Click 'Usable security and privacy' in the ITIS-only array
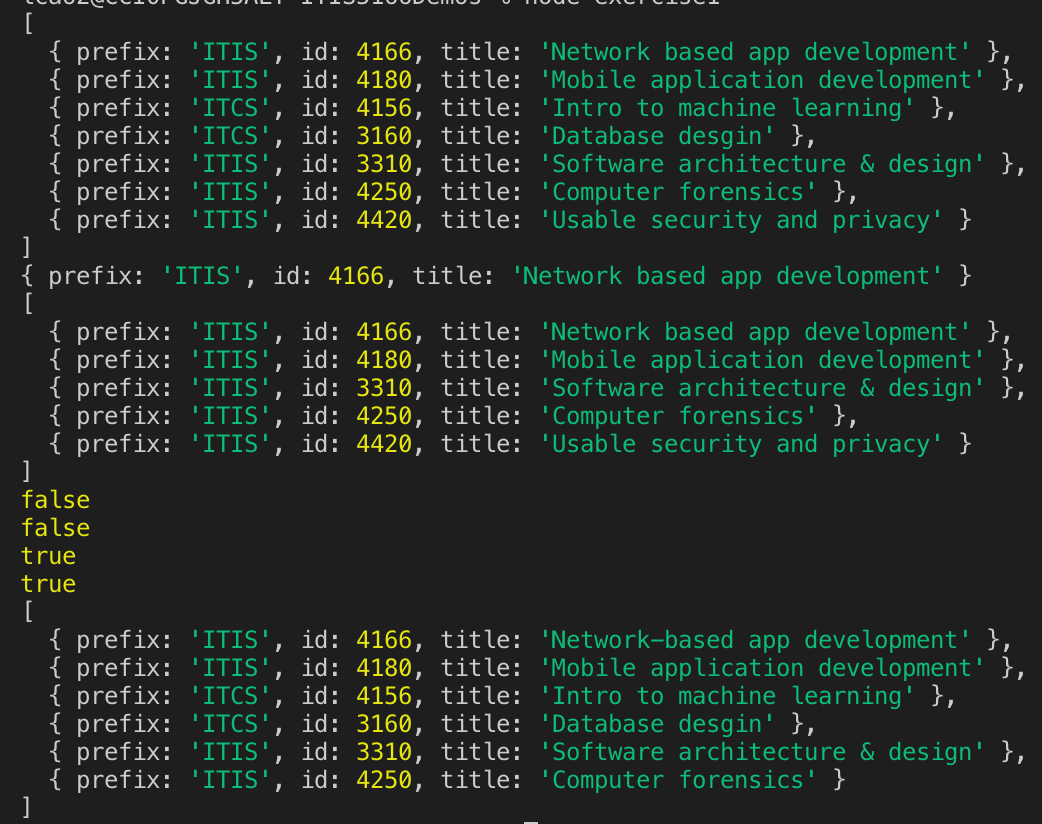Image resolution: width=1042 pixels, height=824 pixels. [x=740, y=444]
